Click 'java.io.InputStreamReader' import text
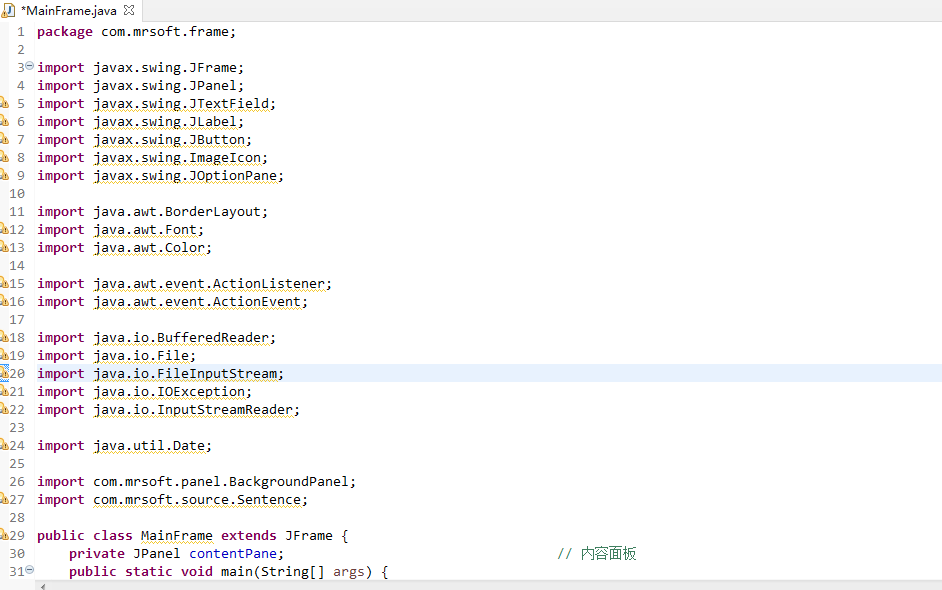This screenshot has height=590, width=942. 193,410
